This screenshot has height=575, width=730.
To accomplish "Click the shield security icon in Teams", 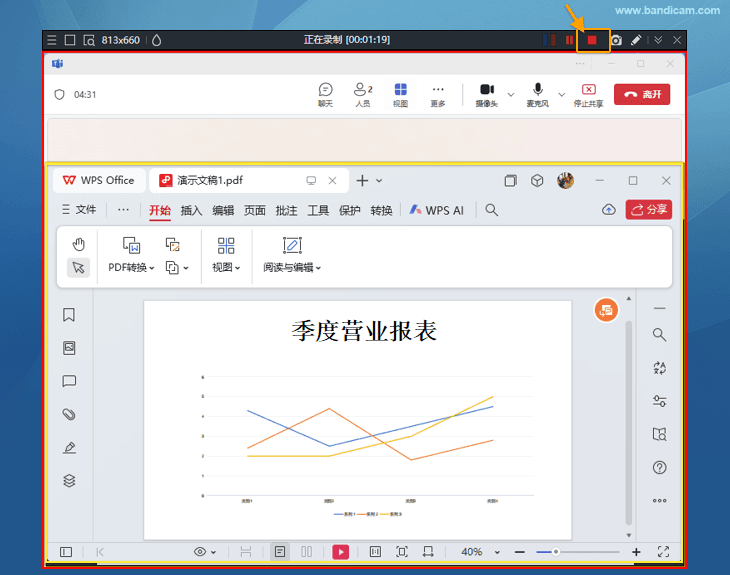I will tap(59, 95).
